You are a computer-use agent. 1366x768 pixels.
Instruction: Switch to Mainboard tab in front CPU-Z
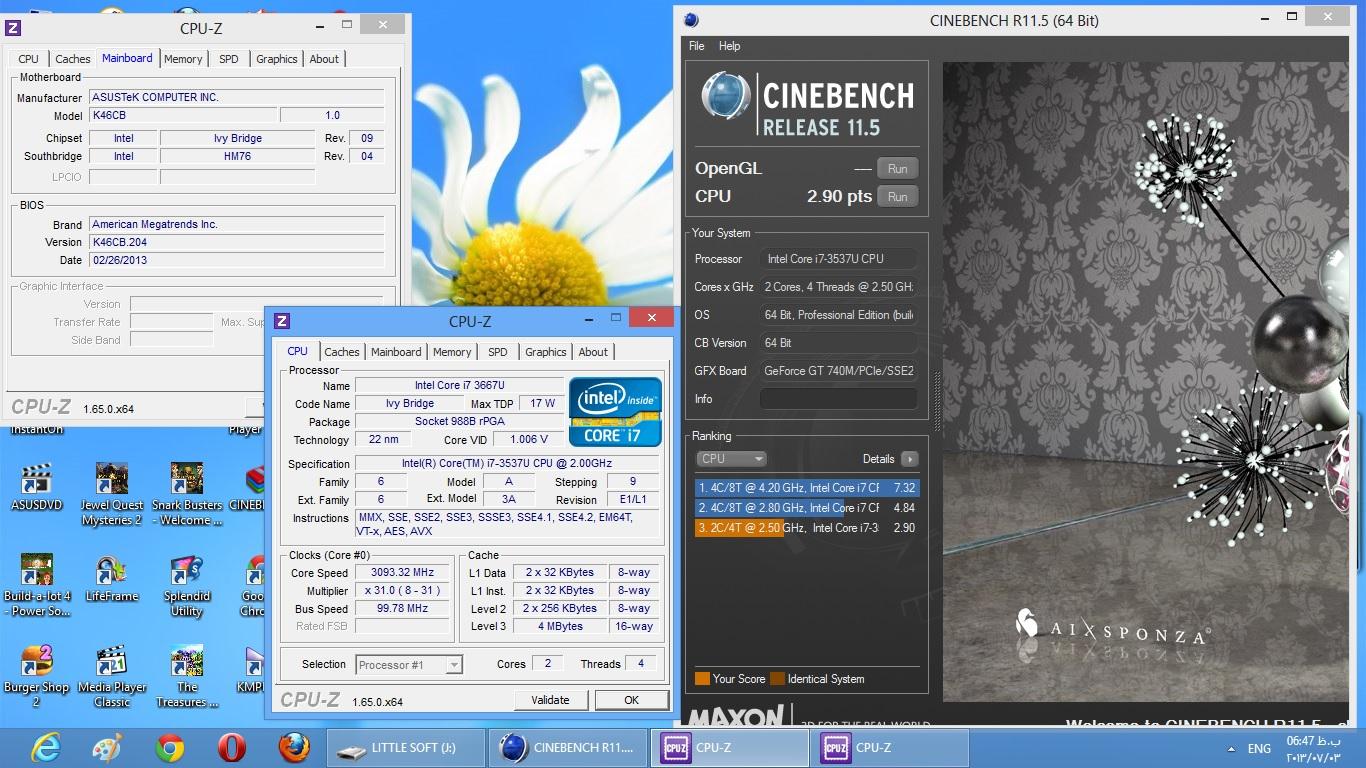396,352
